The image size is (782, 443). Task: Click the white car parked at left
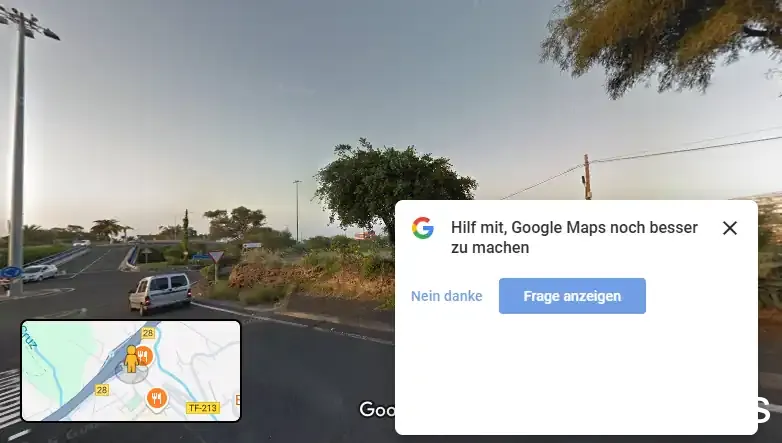[40, 273]
